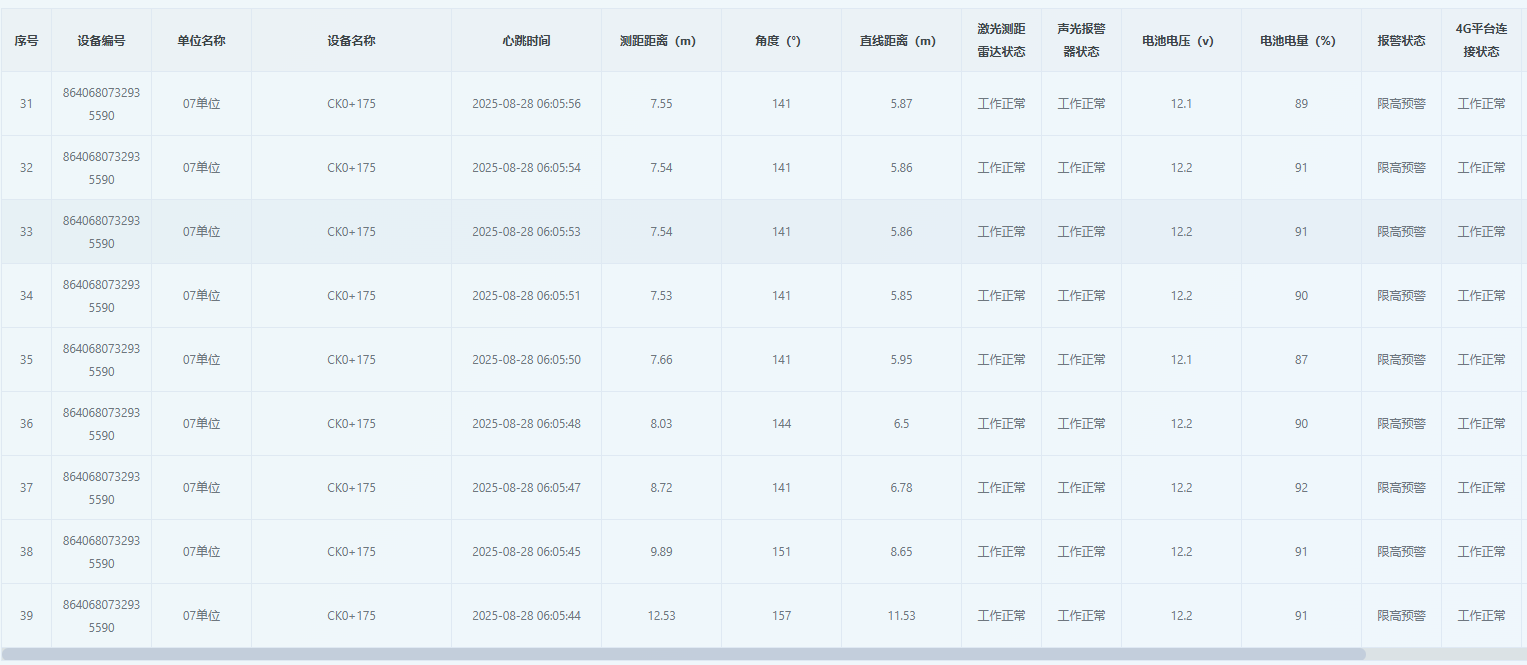This screenshot has height=665, width=1527.
Task: Click 限高预警 alarm status in row 36
Action: pyautogui.click(x=1401, y=424)
